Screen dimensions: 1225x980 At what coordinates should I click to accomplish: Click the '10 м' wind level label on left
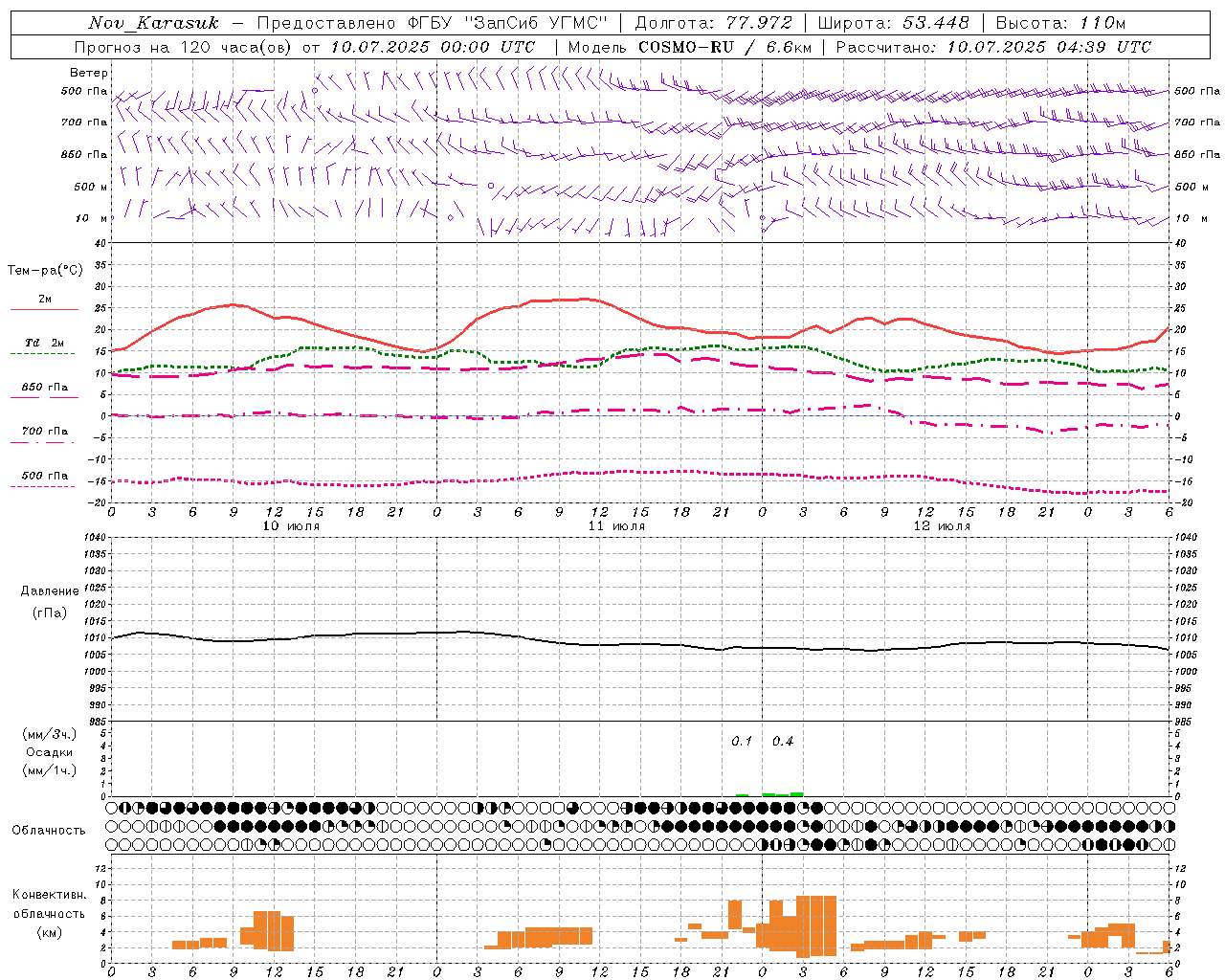(x=92, y=219)
